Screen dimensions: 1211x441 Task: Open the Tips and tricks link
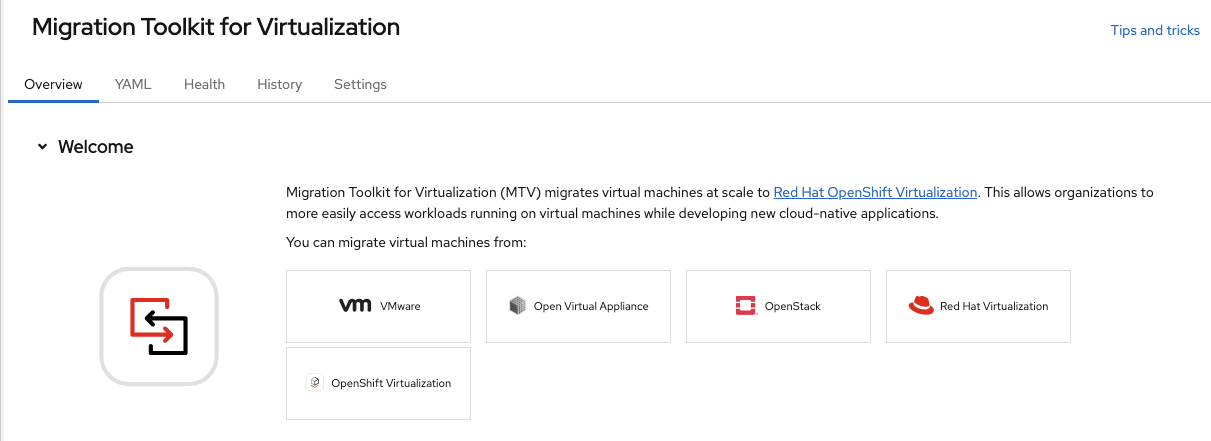click(1155, 30)
